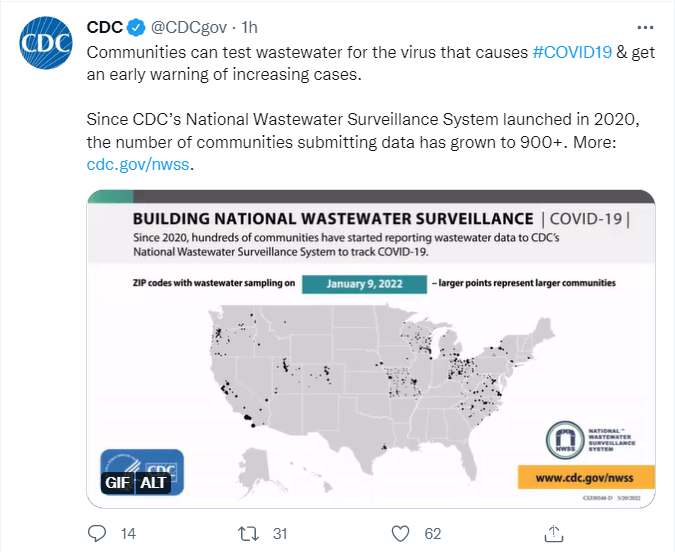Screen dimensions: 675x552
Task: Click the reply speech bubble icon
Action: (97, 533)
